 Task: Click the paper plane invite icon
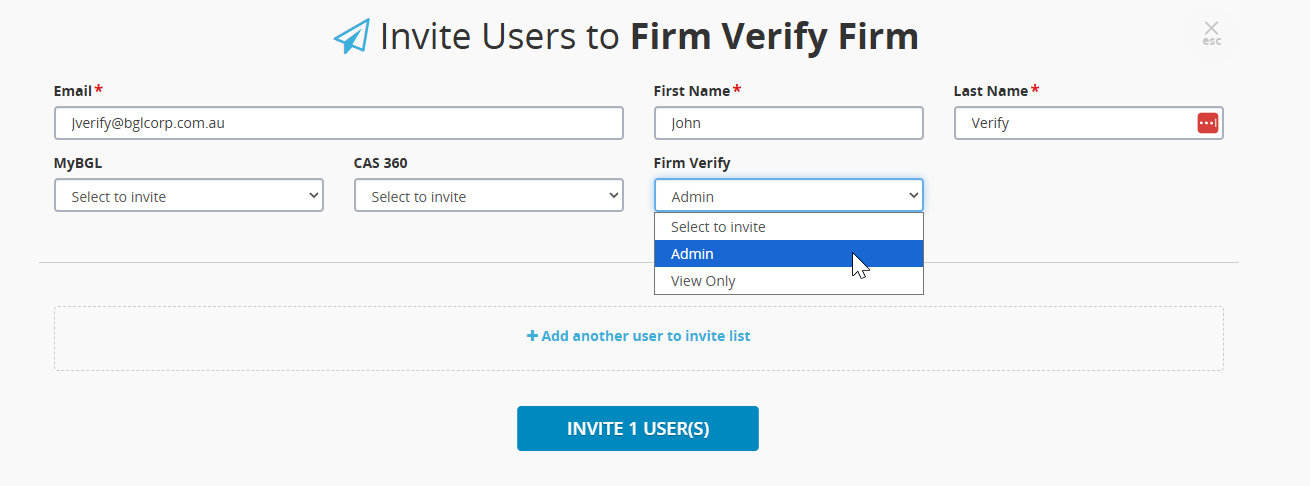coord(352,37)
